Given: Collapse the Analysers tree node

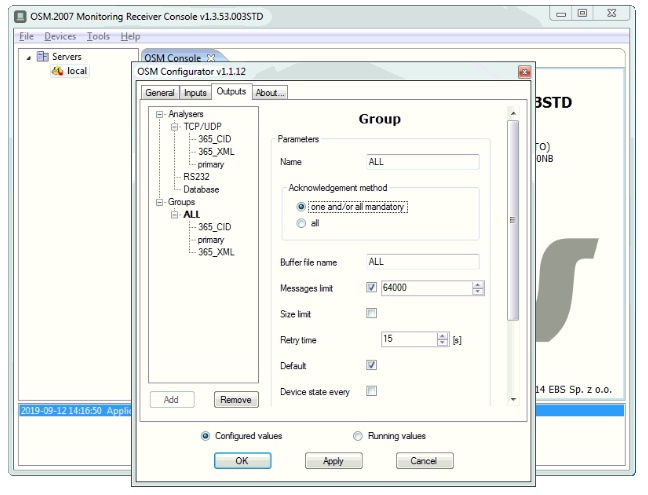Looking at the screenshot, I should [160, 115].
